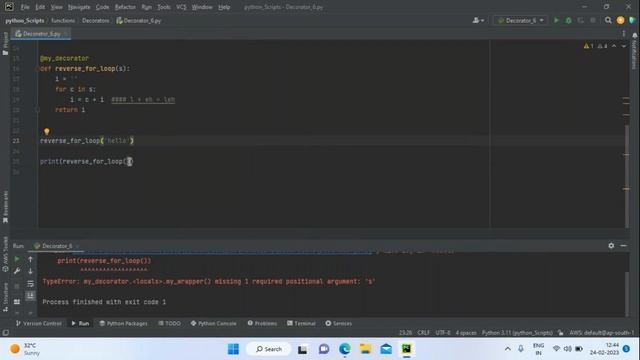This screenshot has height=360, width=640.
Task: Open the Python Console tool window
Action: click(213, 323)
